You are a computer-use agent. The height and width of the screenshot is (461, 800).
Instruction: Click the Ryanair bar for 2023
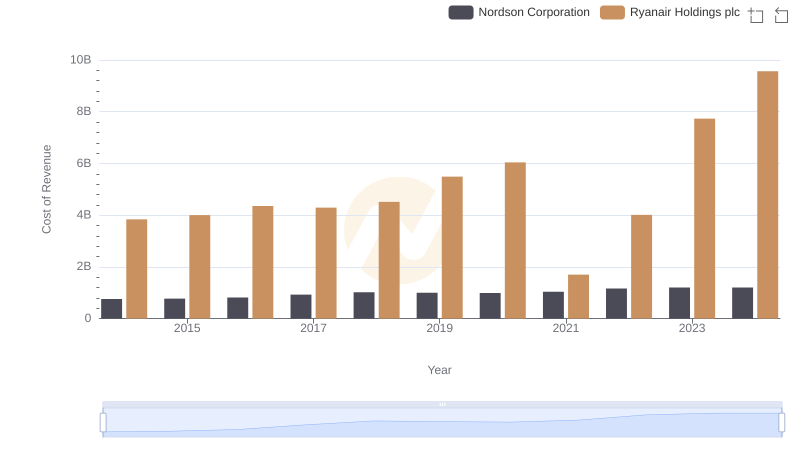pos(705,219)
